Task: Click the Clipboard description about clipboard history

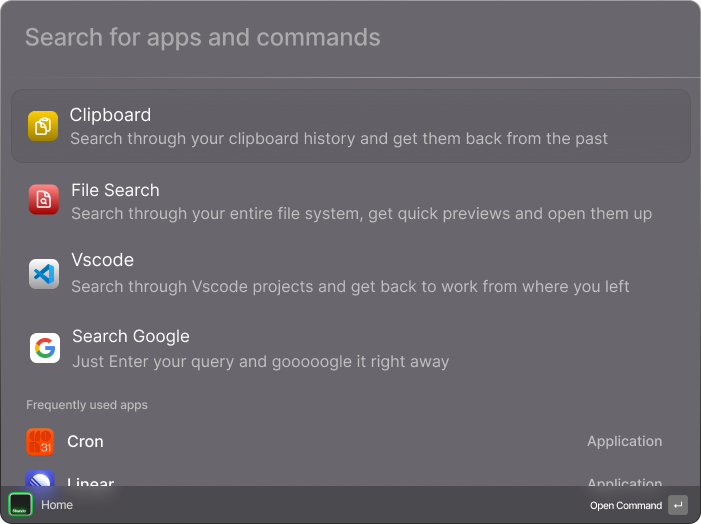Action: (x=338, y=139)
